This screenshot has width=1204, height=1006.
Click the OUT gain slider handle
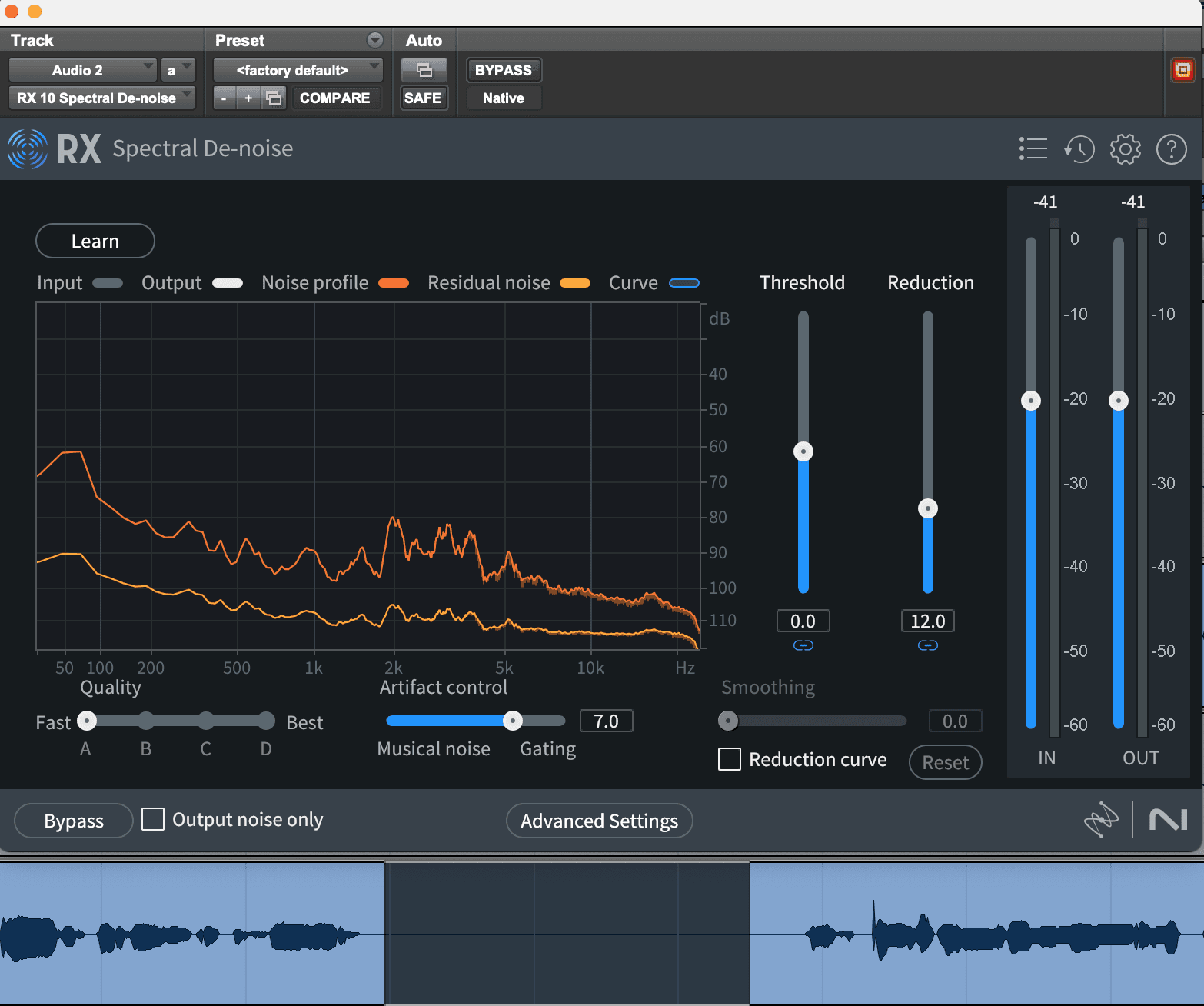pyautogui.click(x=1119, y=401)
